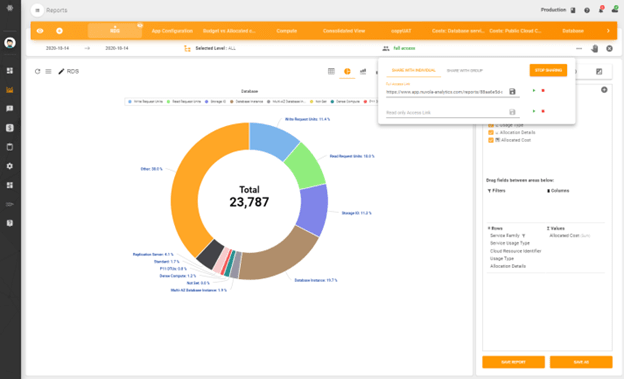Open the list menu beside refresh icon
The height and width of the screenshot is (379, 624).
click(48, 71)
